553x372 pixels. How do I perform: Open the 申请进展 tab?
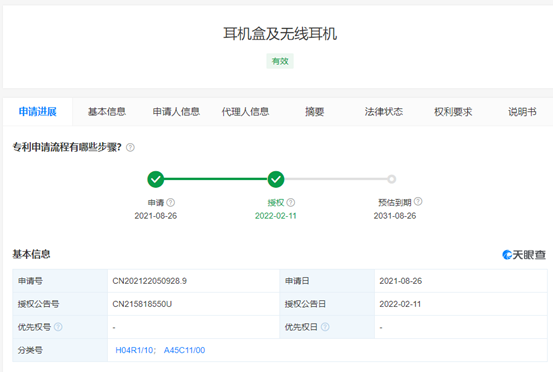point(37,112)
